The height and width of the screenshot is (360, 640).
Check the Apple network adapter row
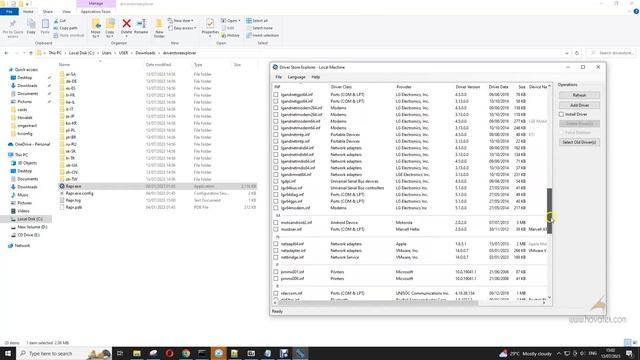276,244
